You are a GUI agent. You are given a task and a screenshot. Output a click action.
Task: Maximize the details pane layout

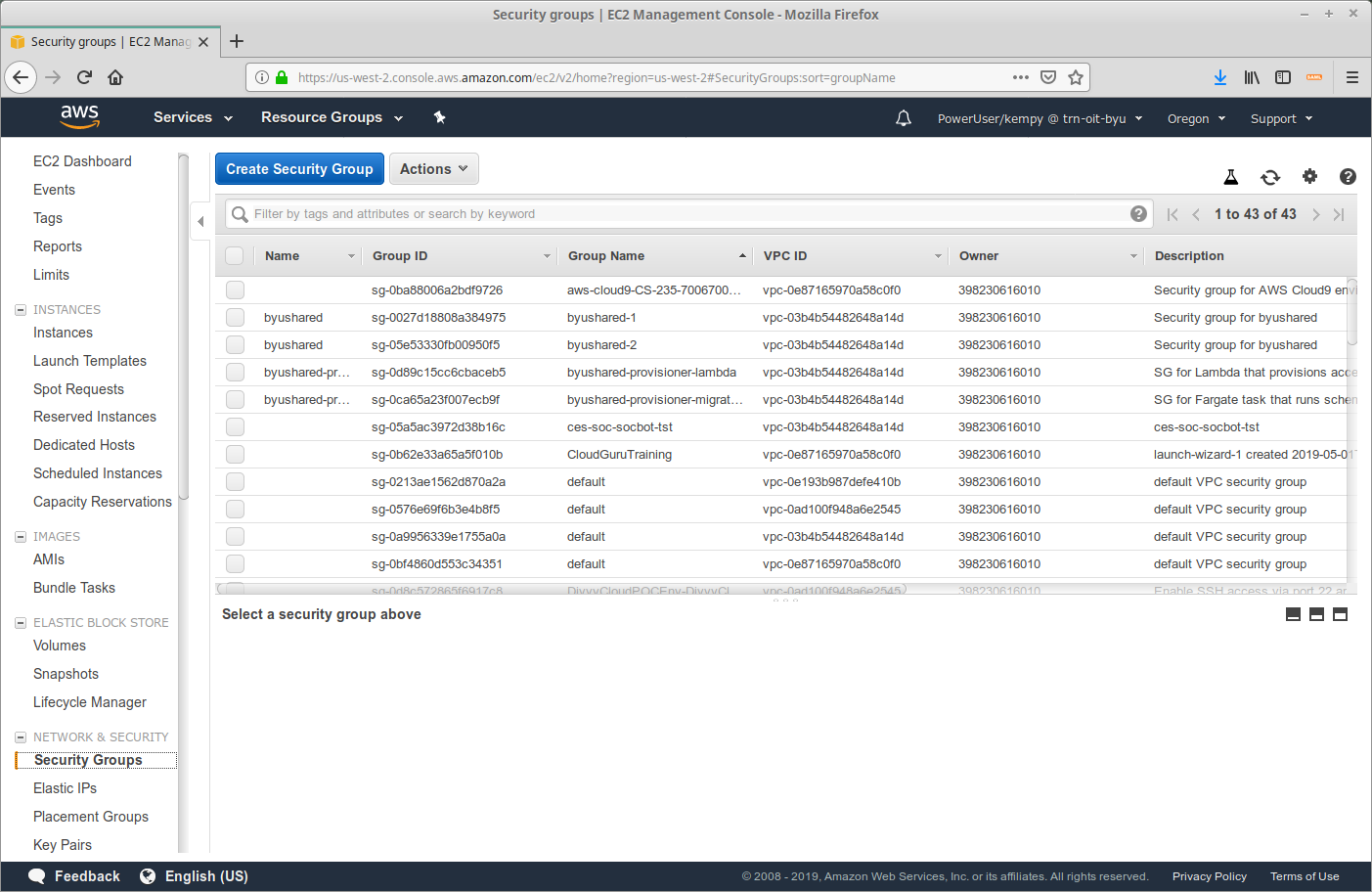click(1340, 614)
